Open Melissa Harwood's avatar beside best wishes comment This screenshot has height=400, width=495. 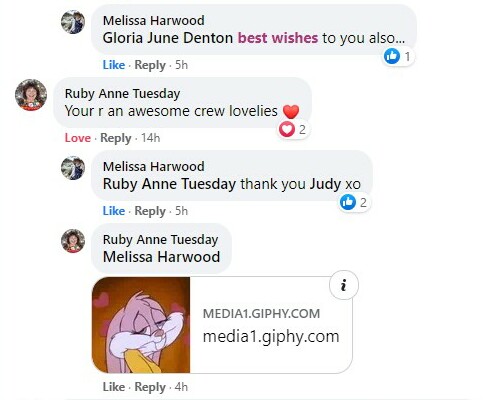pyautogui.click(x=73, y=22)
